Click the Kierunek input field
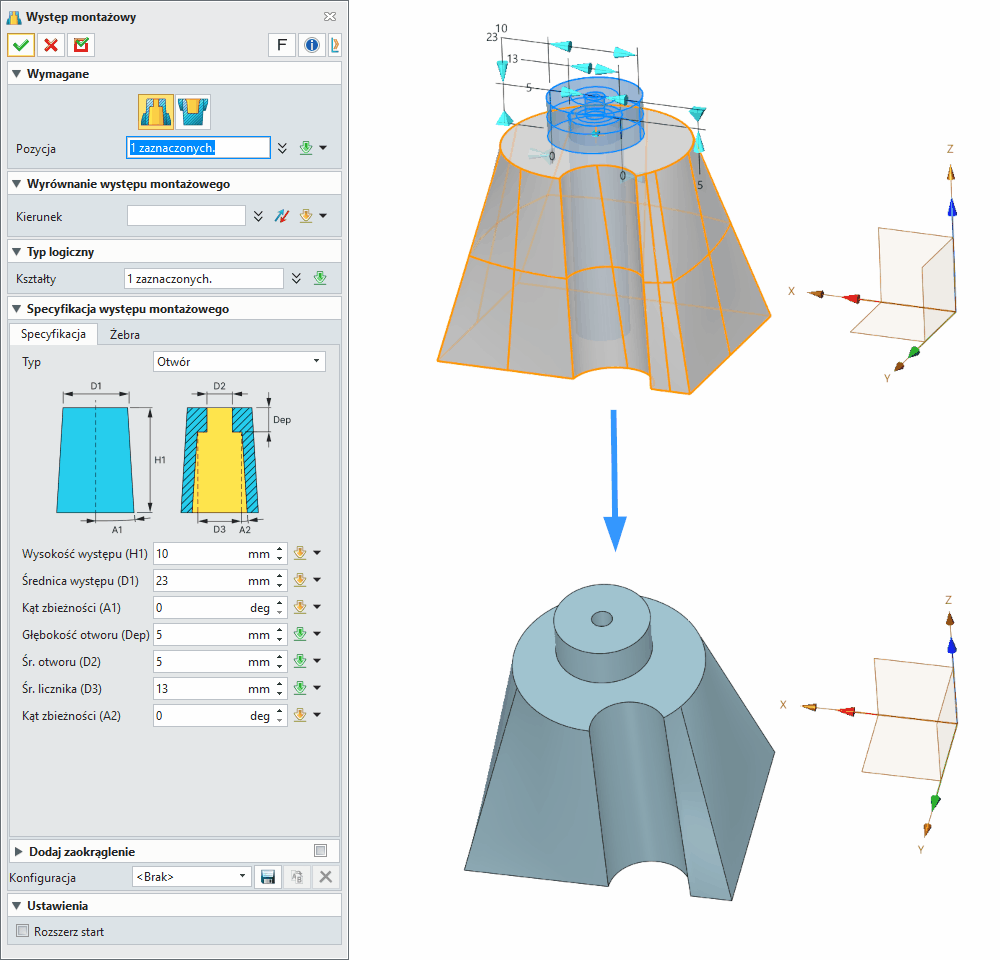Viewport: 1000px width, 960px height. click(x=186, y=216)
